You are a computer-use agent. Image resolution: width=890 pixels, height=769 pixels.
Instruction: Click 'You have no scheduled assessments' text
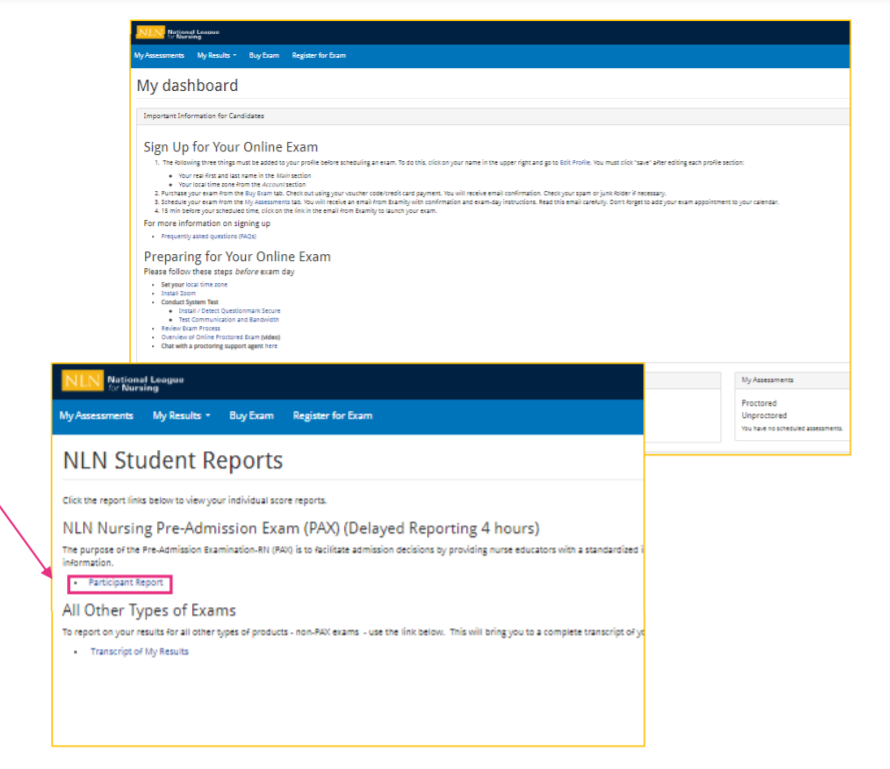(x=792, y=428)
